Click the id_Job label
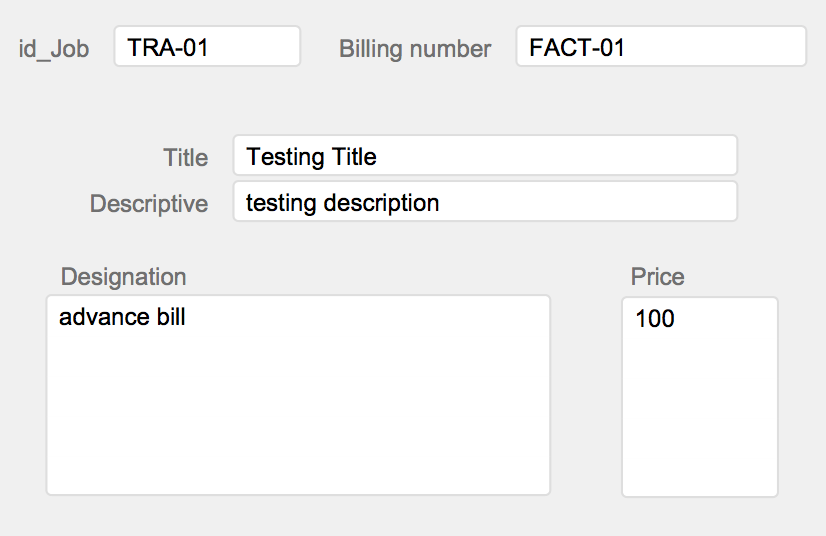This screenshot has height=536, width=826. [54, 49]
